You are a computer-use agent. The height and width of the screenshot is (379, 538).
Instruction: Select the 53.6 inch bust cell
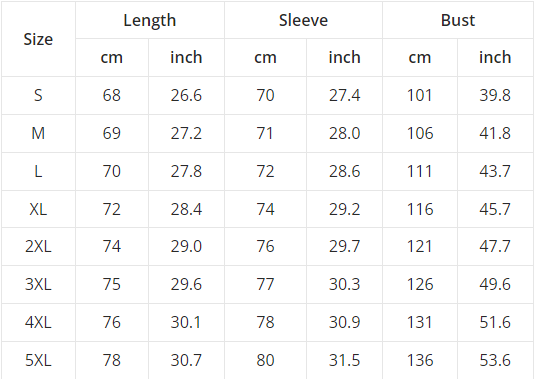click(495, 360)
